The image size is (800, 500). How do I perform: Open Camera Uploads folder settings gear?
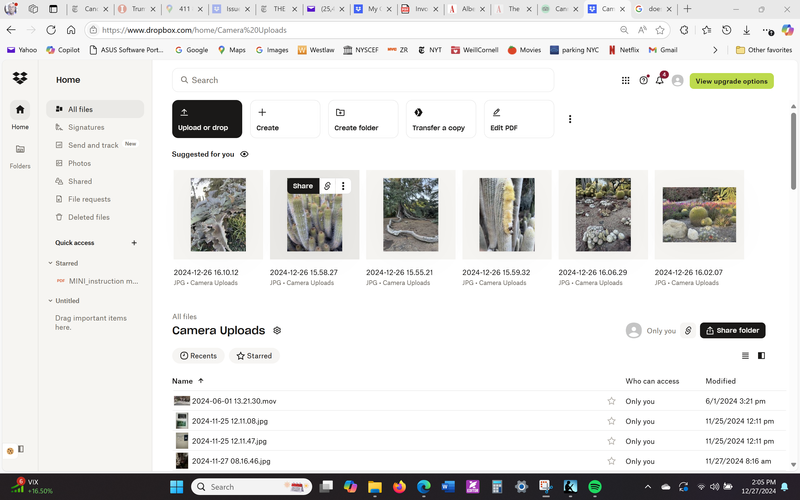tap(277, 330)
